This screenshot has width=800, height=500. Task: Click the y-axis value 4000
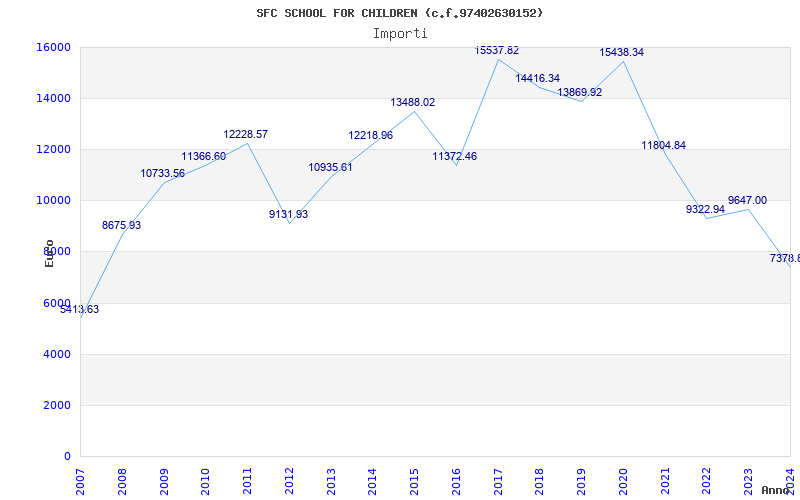(x=56, y=354)
